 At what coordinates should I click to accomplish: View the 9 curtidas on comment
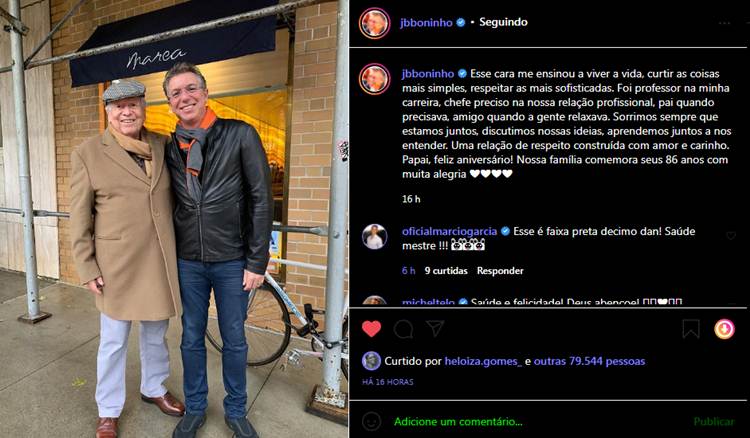[x=446, y=271]
